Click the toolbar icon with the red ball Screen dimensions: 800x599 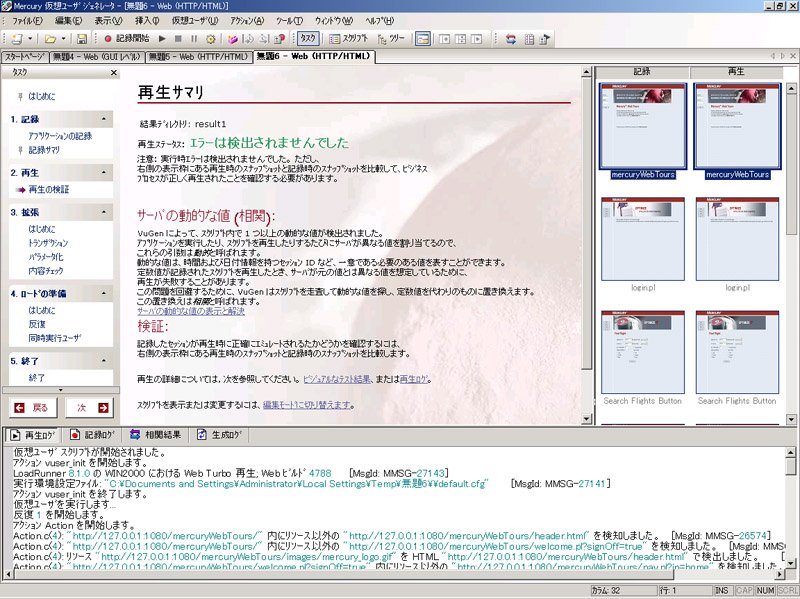[279, 39]
